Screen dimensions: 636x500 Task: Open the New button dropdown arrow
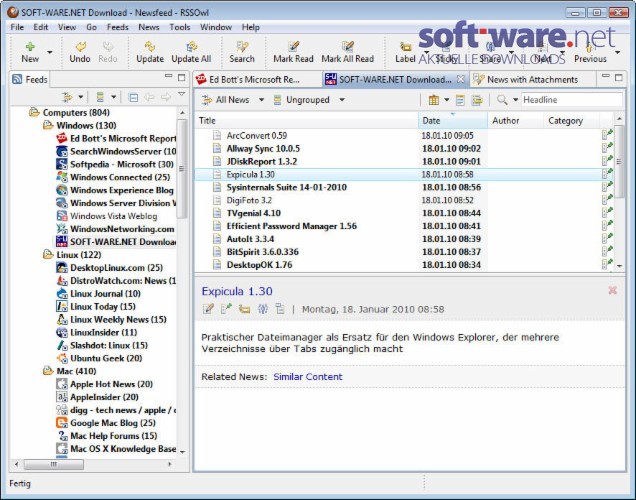click(49, 52)
